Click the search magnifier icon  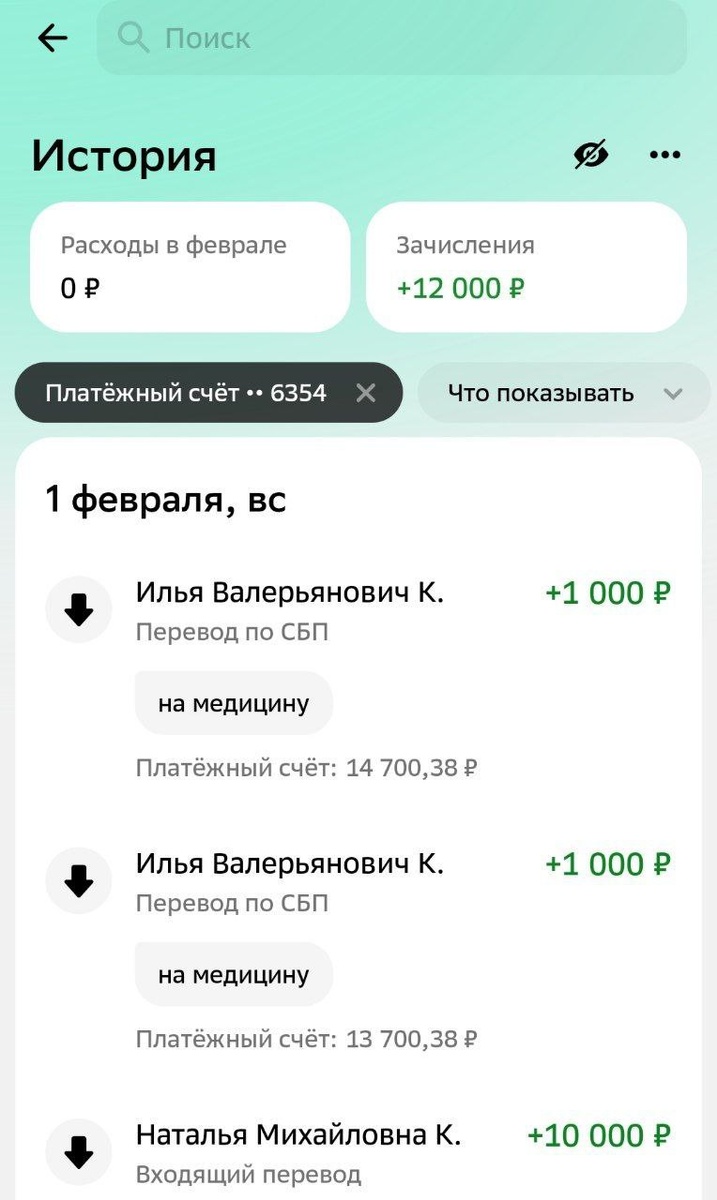click(x=133, y=38)
